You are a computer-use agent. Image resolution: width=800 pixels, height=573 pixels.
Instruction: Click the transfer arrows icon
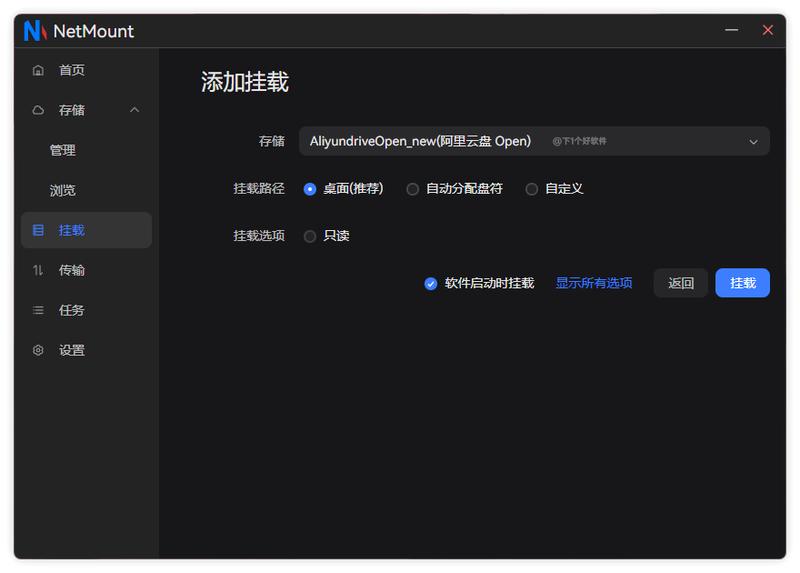(x=38, y=270)
